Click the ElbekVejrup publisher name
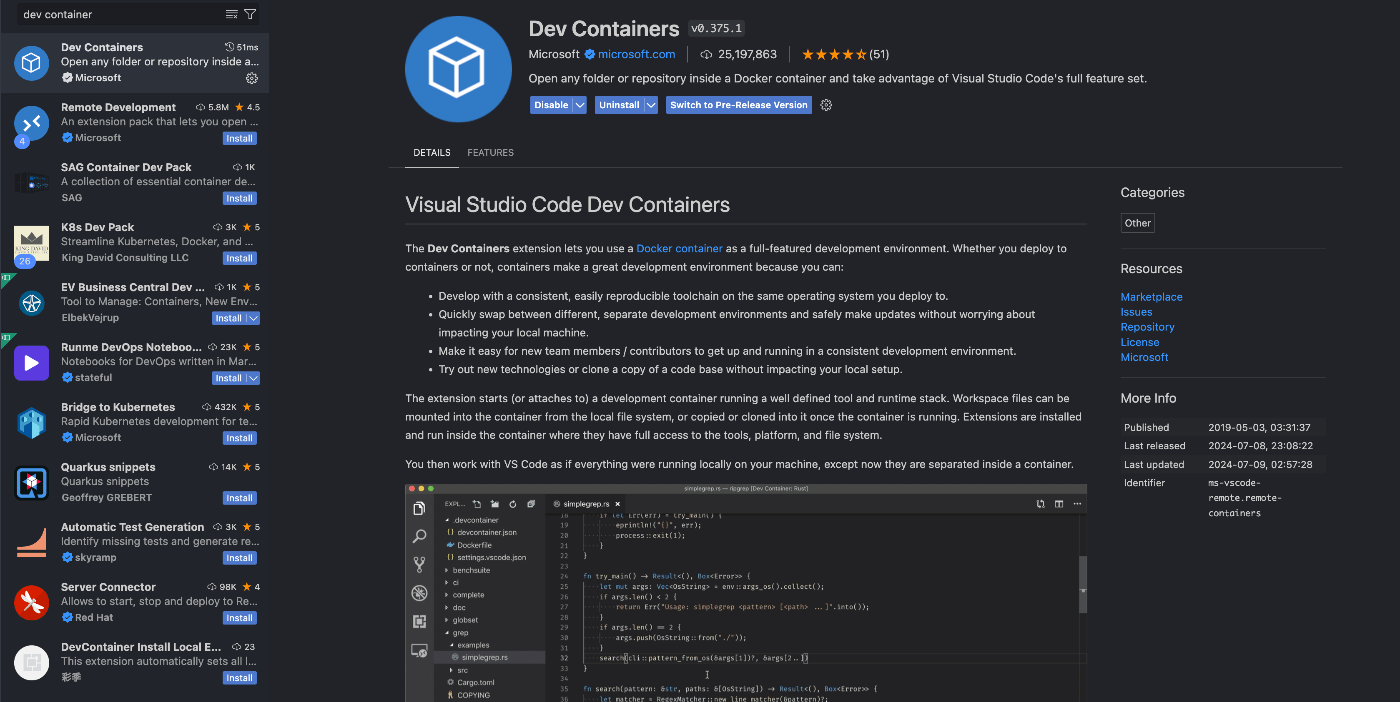Screen dimensions: 1400x702 pyautogui.click(x=90, y=318)
